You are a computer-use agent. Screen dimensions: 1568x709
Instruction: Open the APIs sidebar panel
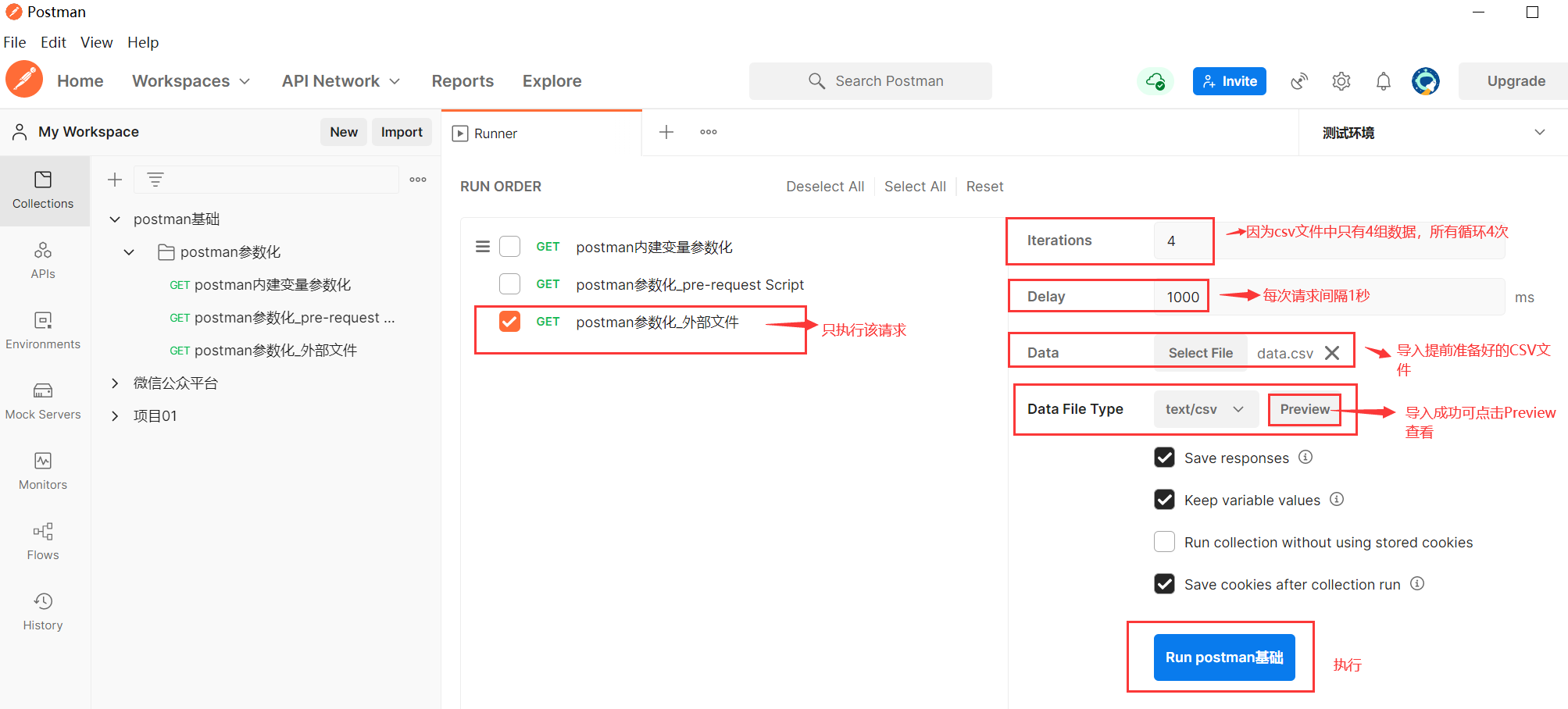(x=43, y=261)
